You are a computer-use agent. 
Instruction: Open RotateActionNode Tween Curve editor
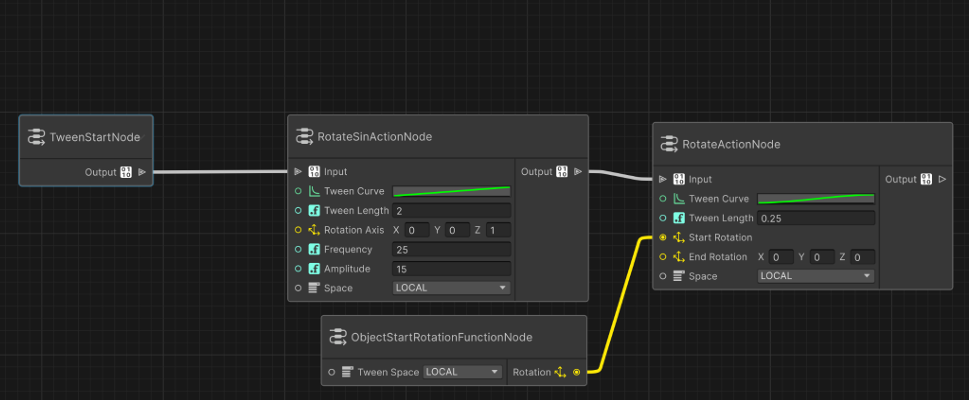(816, 198)
